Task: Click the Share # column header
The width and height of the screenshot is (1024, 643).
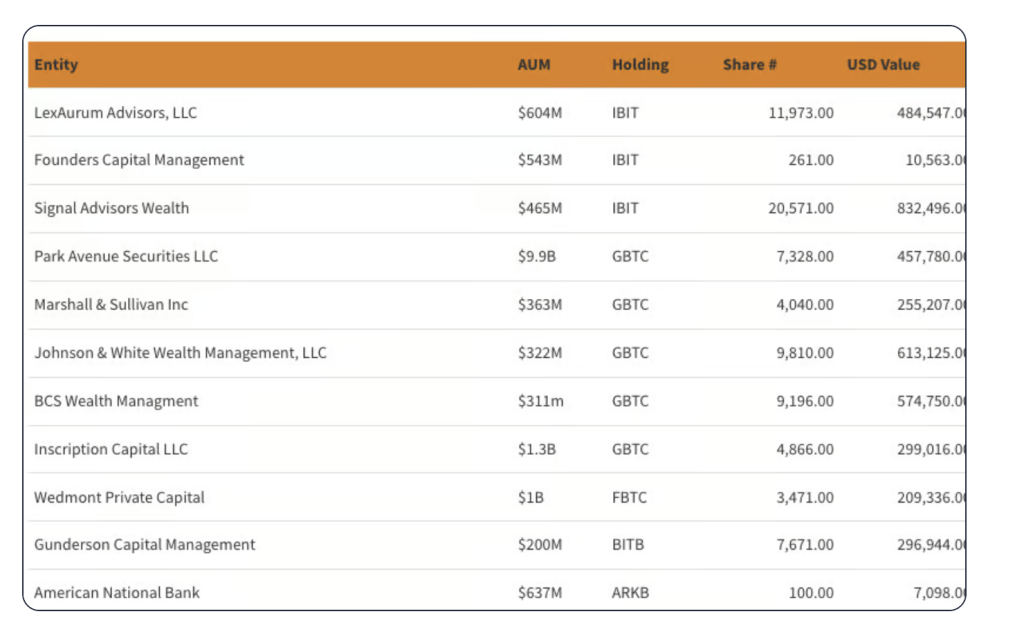Action: point(750,64)
